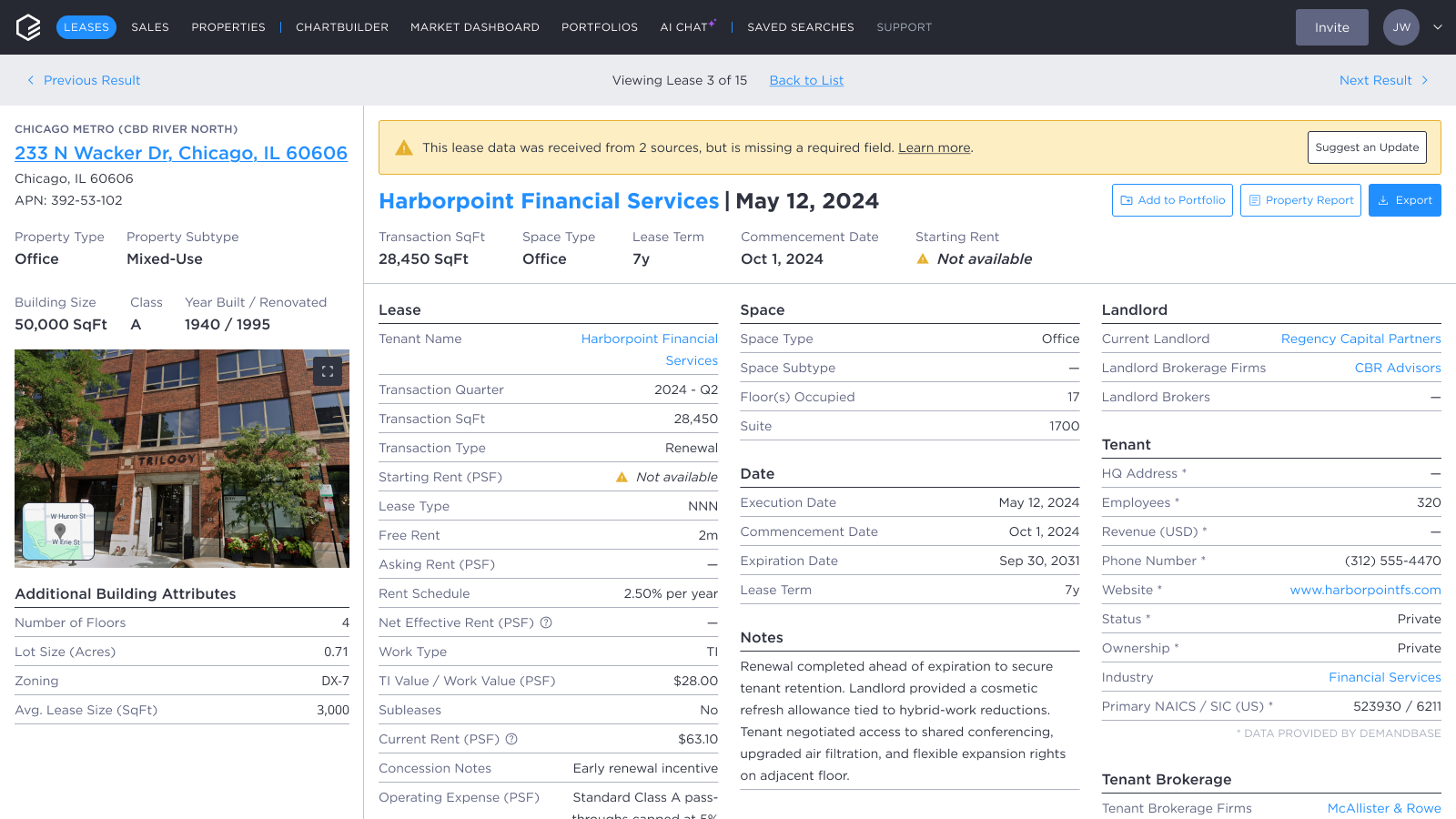The height and width of the screenshot is (819, 1456).
Task: Open CBR Advisors brokerage link
Action: pyautogui.click(x=1398, y=368)
